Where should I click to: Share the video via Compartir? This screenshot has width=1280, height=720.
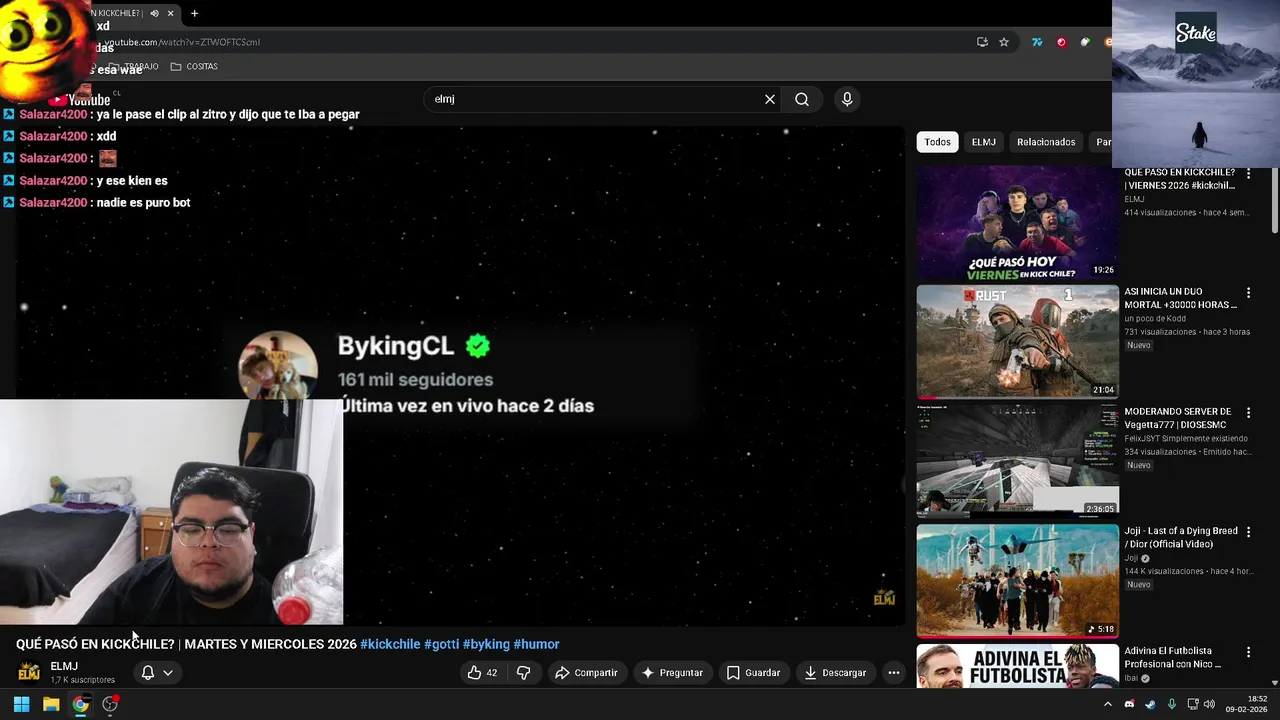tap(586, 673)
